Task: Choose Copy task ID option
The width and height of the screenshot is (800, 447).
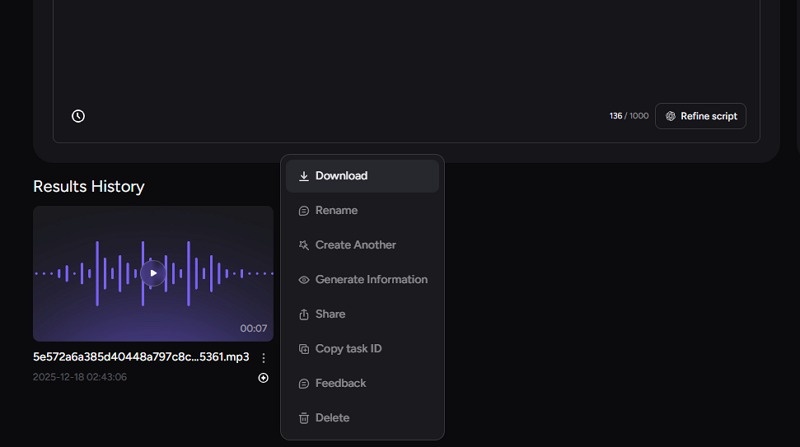Action: [x=362, y=349]
